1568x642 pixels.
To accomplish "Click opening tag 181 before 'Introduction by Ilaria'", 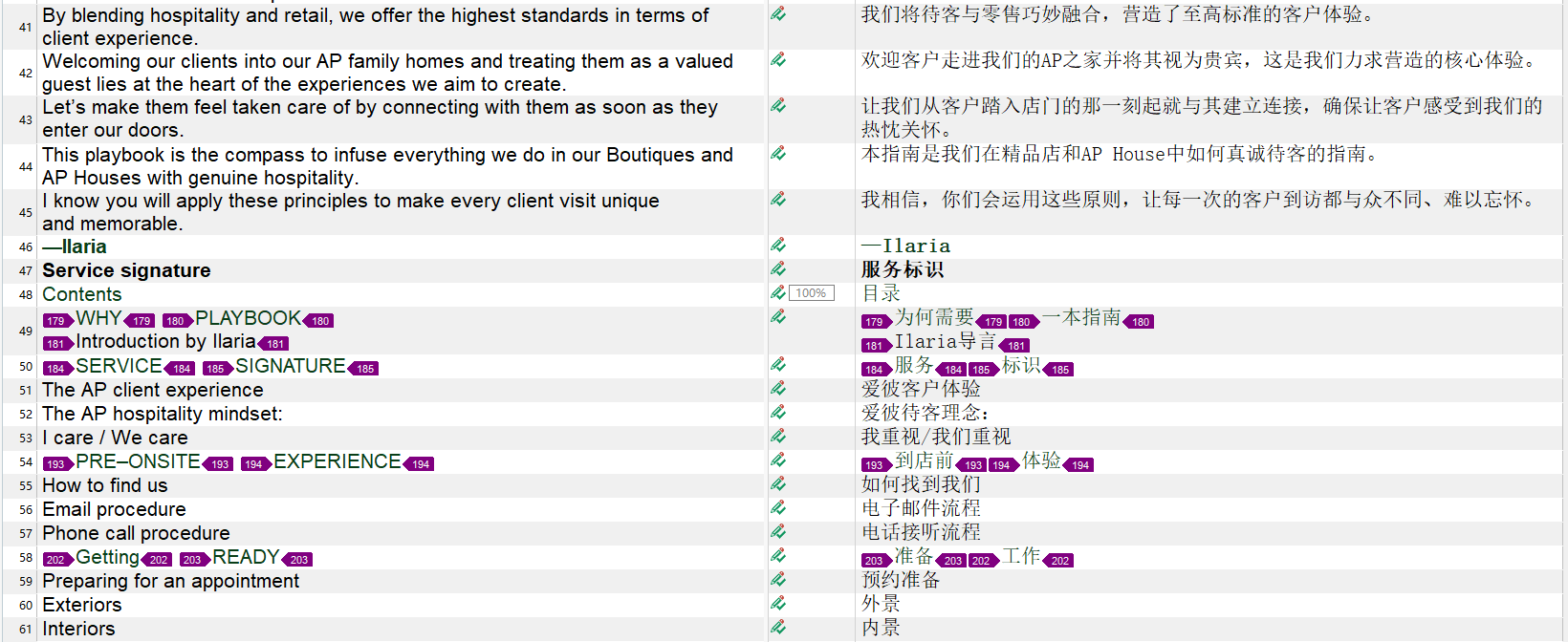I will click(58, 344).
